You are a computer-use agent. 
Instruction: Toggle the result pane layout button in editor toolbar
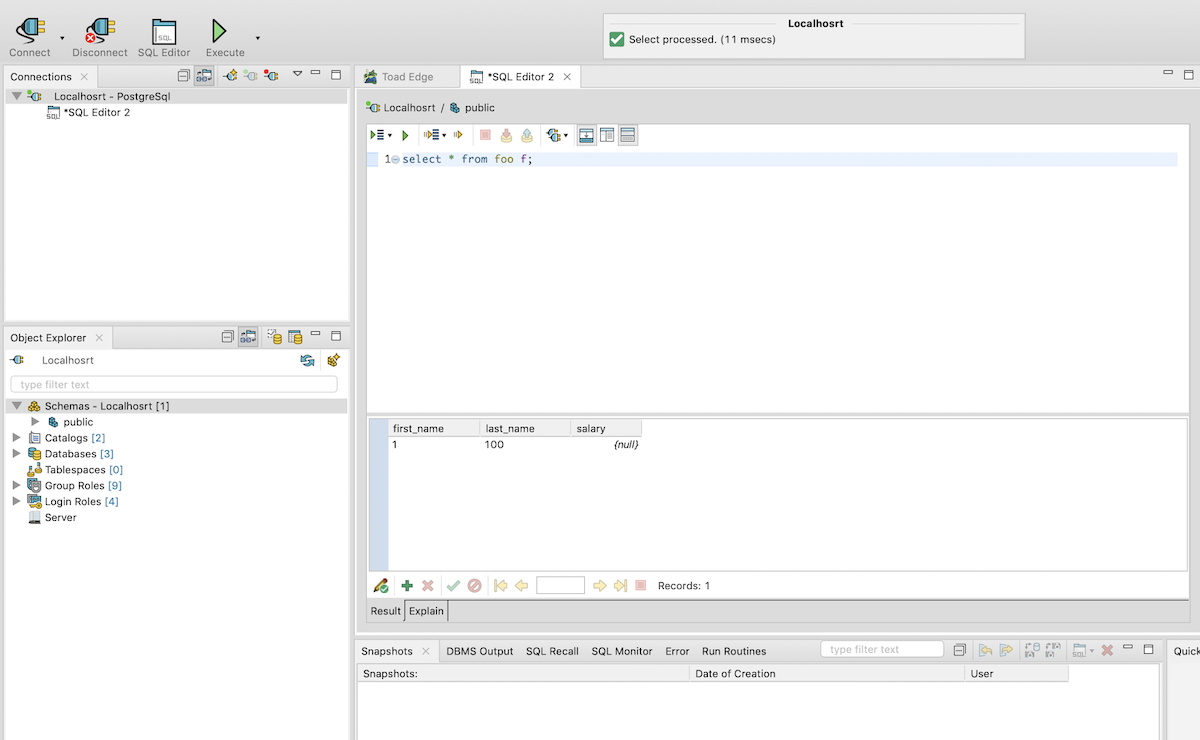586,135
